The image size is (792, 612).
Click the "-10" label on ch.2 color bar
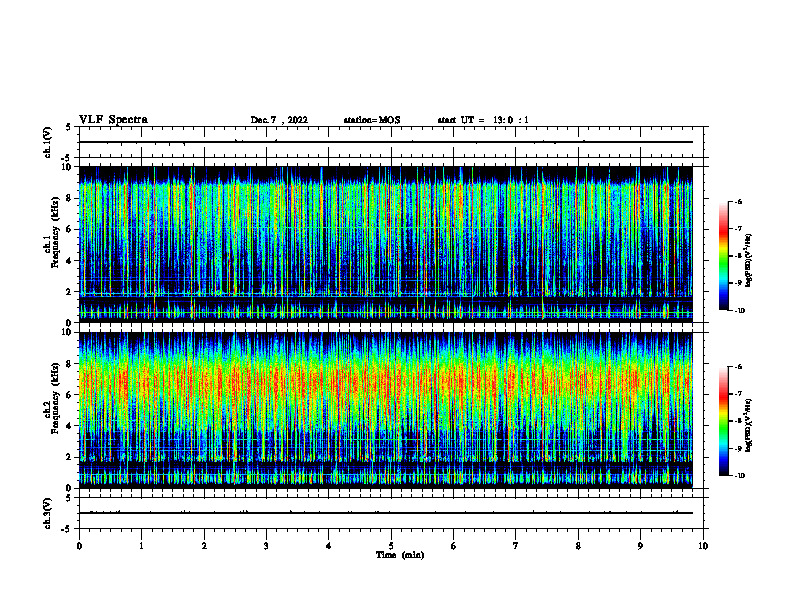740,476
